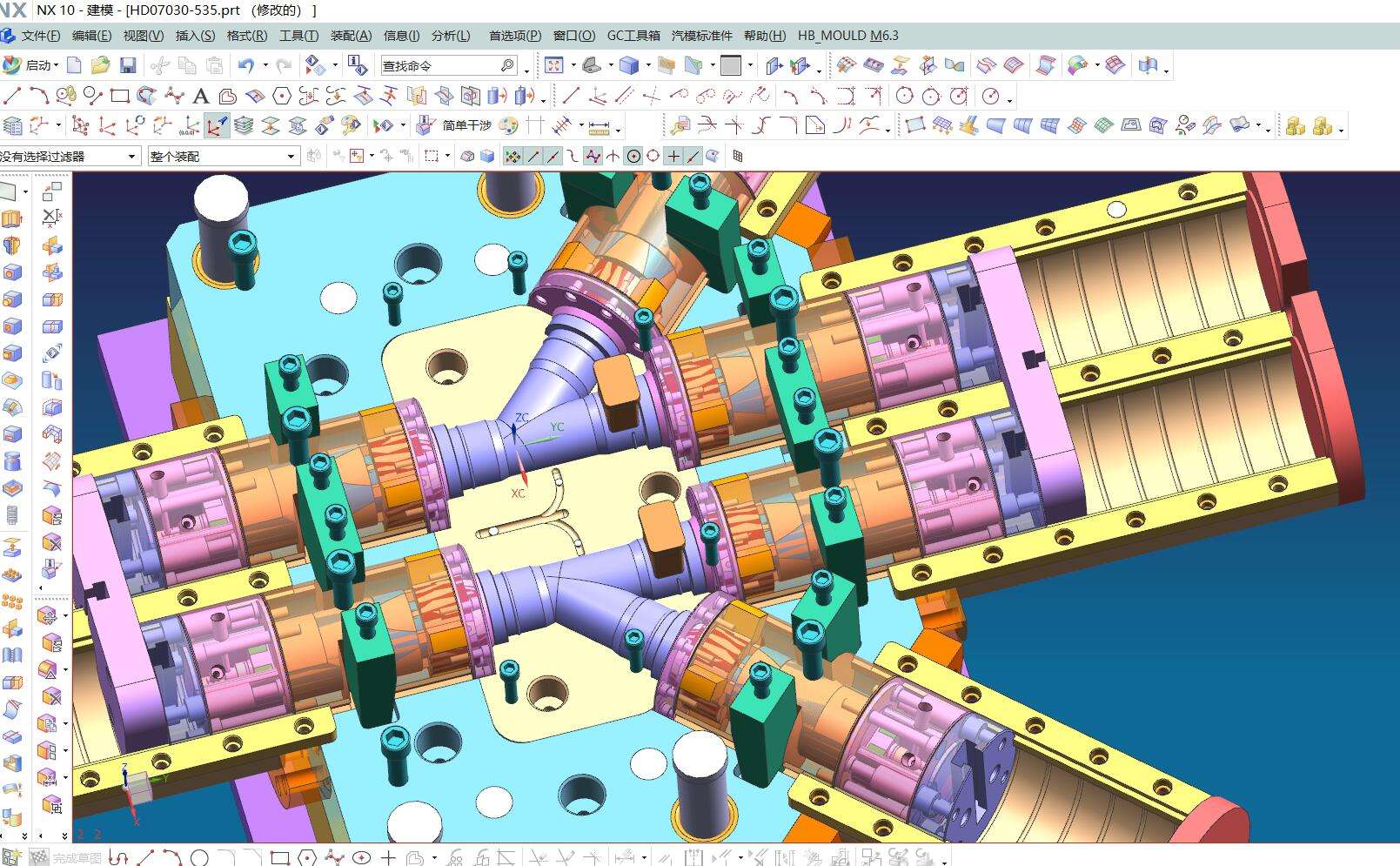The image size is (1400, 866).
Task: Open the HB_MOULD M6.3 menu
Action: coord(847,36)
